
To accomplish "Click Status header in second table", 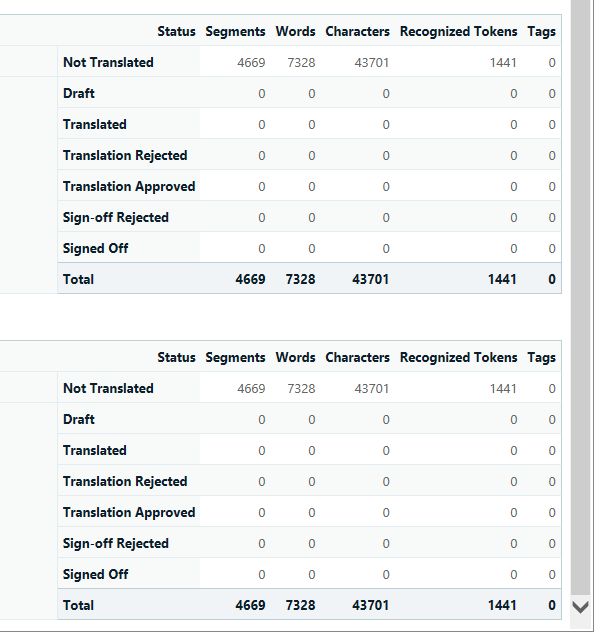I will [x=176, y=358].
